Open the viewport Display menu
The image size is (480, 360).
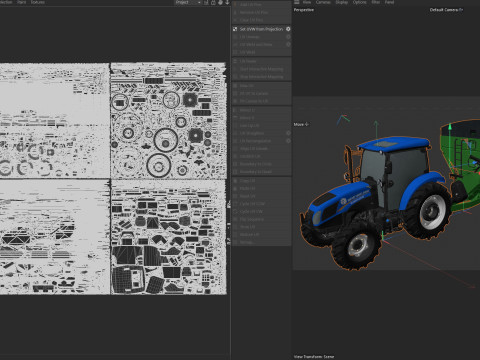[x=341, y=2]
